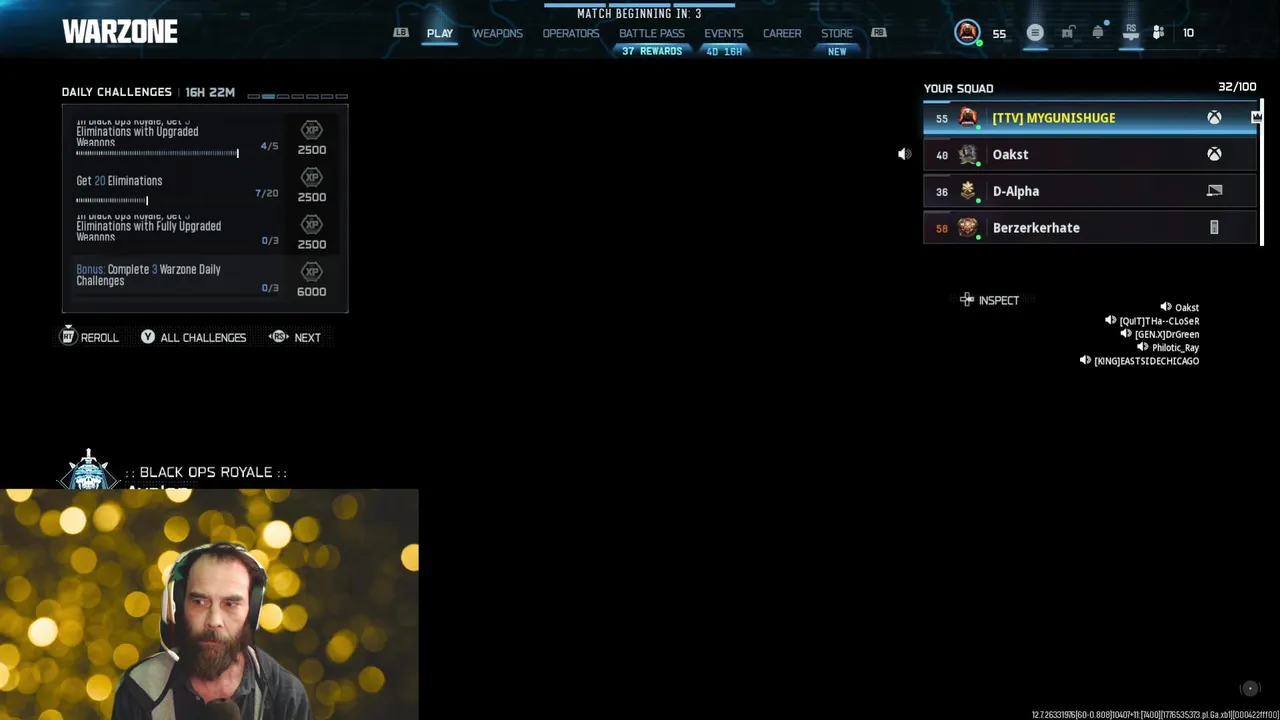Click the DAILY CHALLENGES header
Image resolution: width=1280 pixels, height=720 pixels.
pos(117,92)
